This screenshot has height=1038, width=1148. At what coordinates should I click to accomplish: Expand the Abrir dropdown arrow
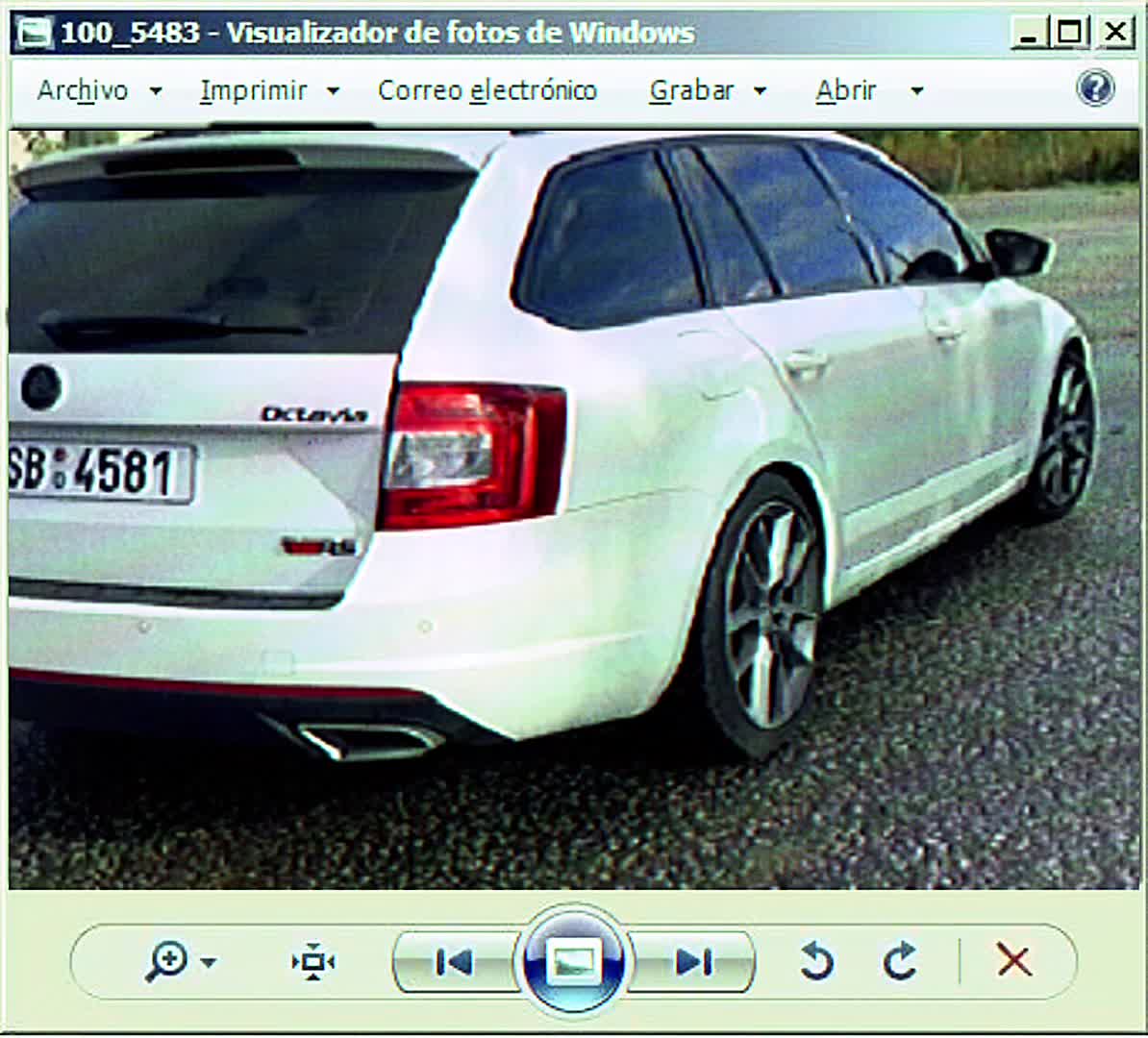pos(916,91)
